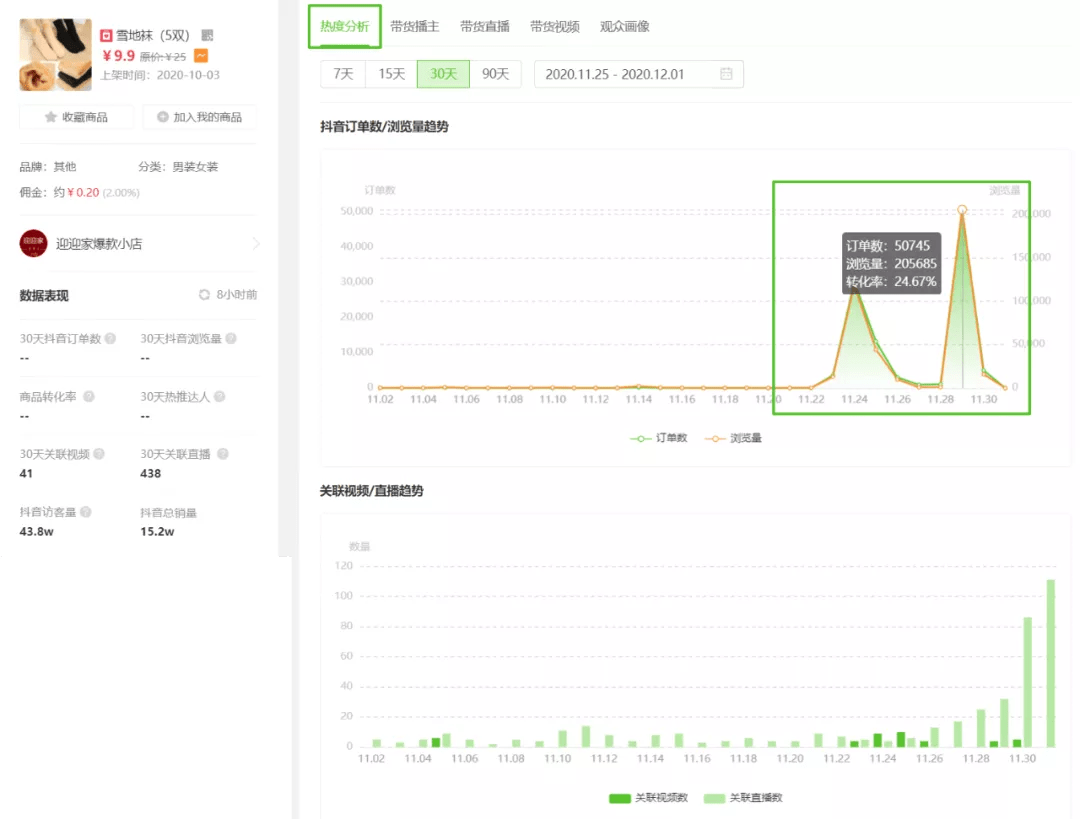Click help icon next to 抖音访客量

[86, 512]
